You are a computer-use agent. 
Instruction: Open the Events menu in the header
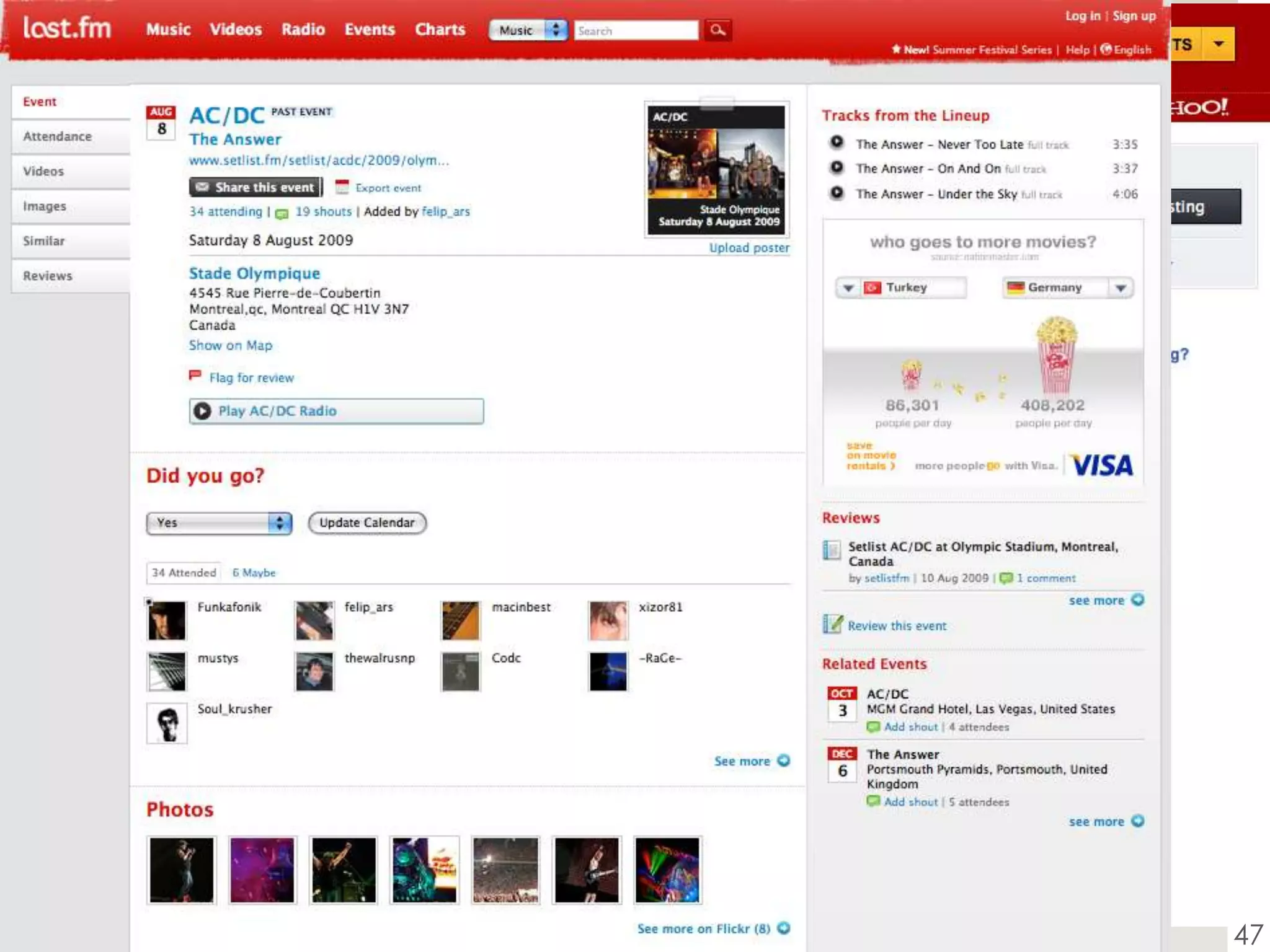click(x=370, y=29)
